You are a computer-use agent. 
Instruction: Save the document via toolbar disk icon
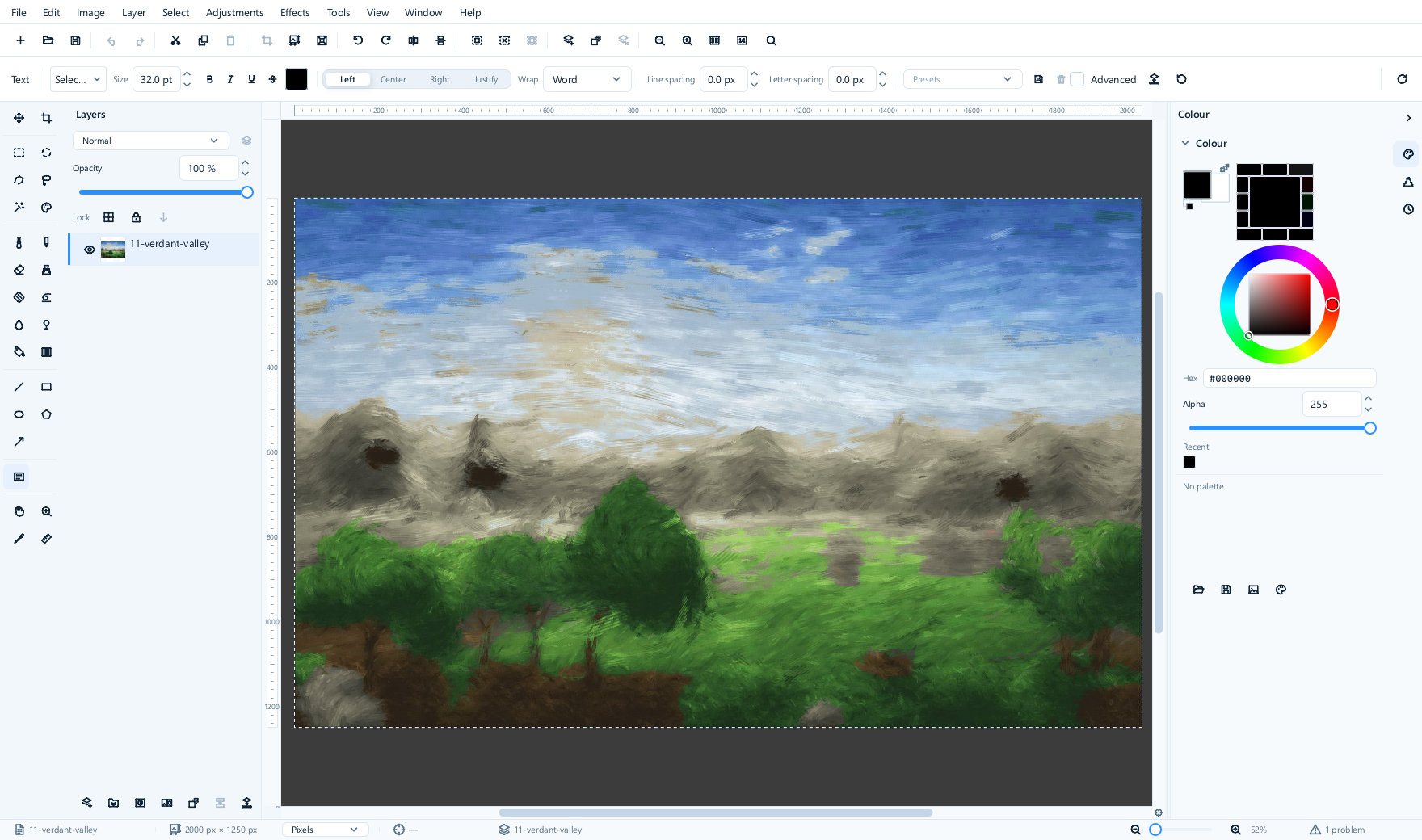(75, 40)
